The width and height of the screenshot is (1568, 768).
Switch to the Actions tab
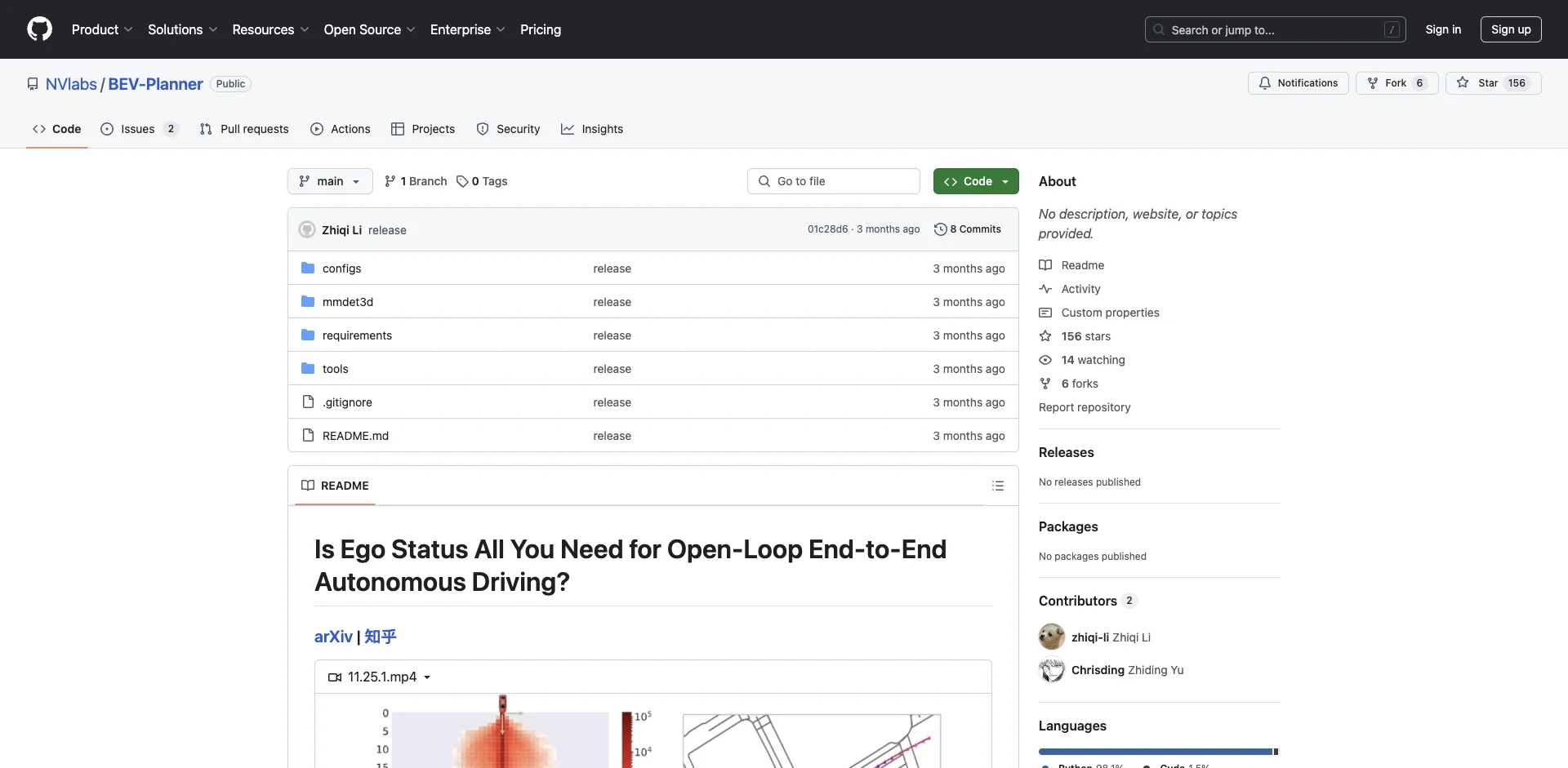[341, 129]
